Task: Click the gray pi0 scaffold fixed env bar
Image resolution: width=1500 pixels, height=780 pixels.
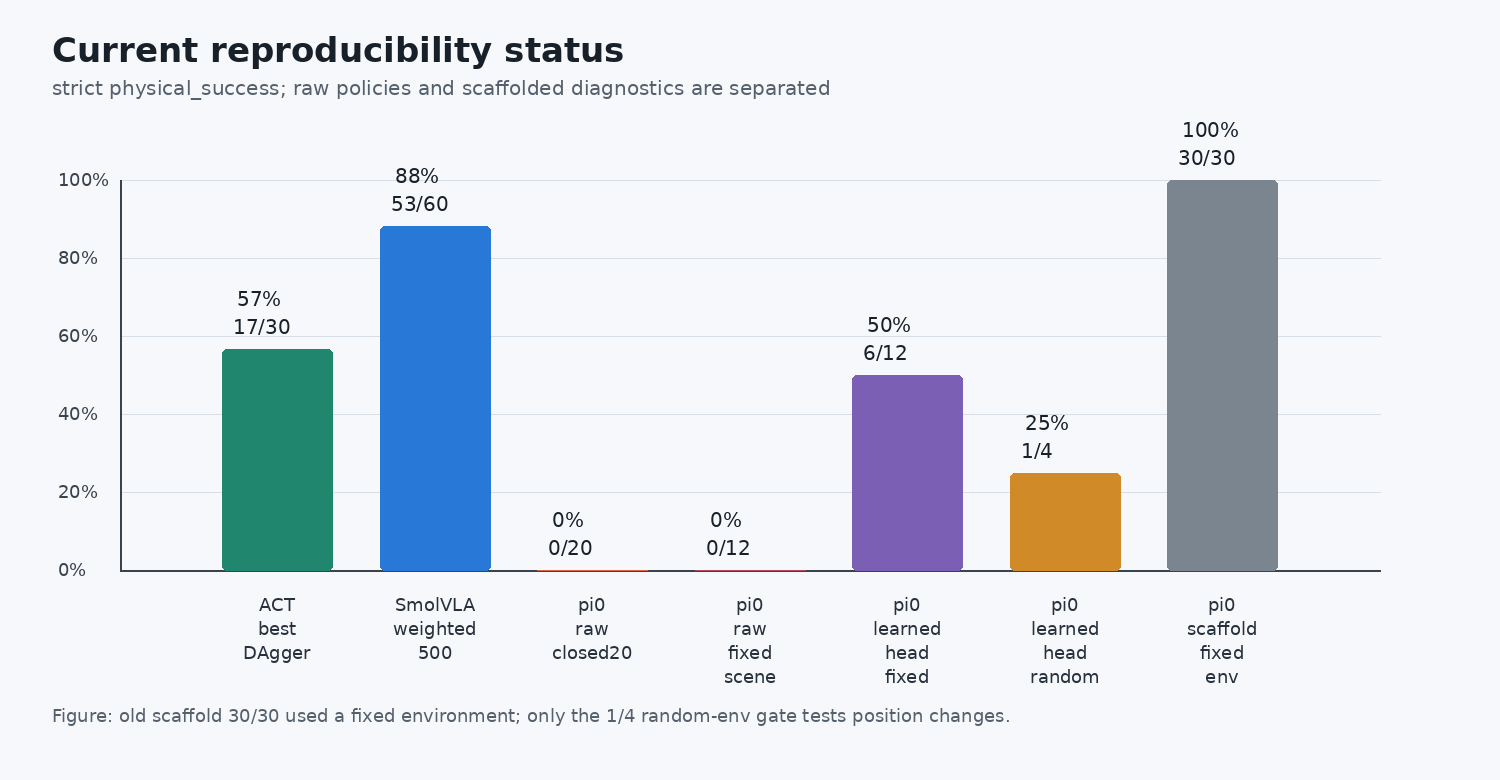Action: (1222, 376)
